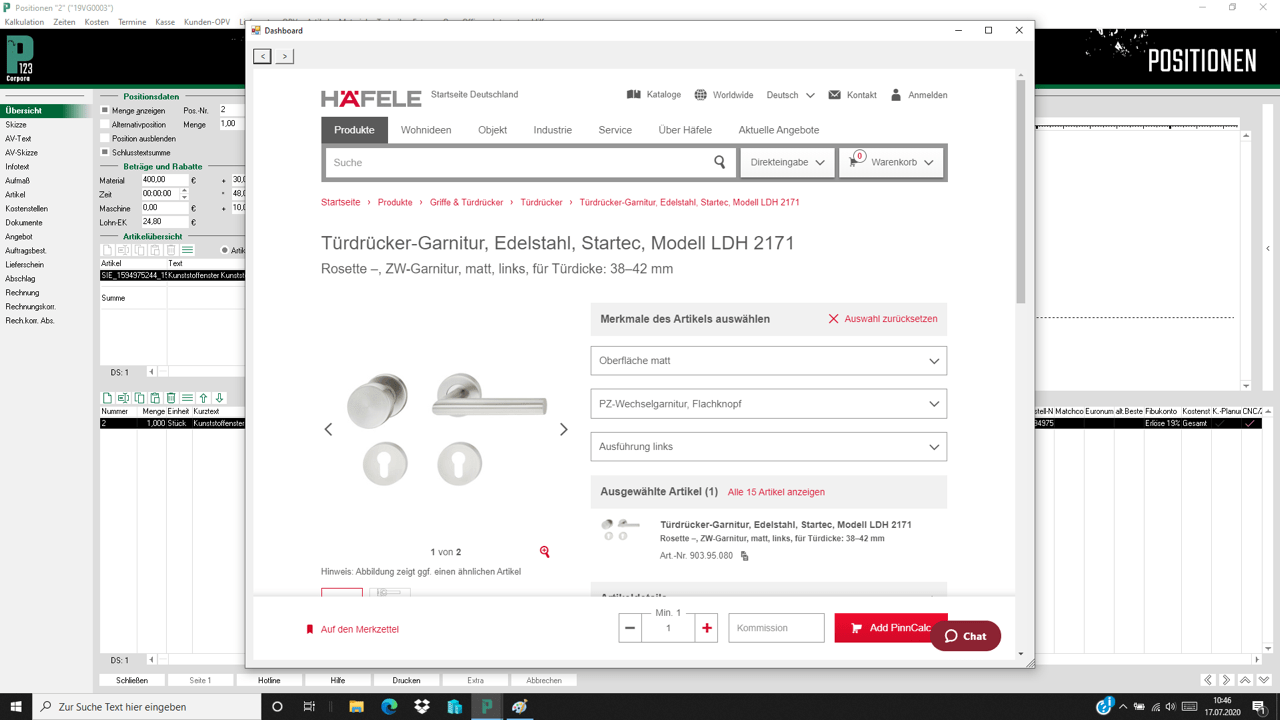Copy article number 903.95.080 icon

pyautogui.click(x=744, y=556)
